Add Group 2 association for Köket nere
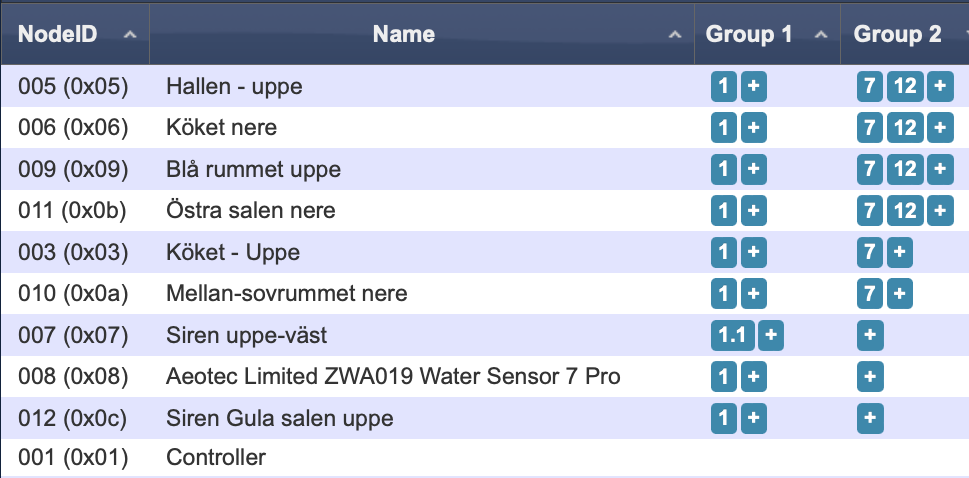Screen dimensions: 969x478 tap(939, 128)
